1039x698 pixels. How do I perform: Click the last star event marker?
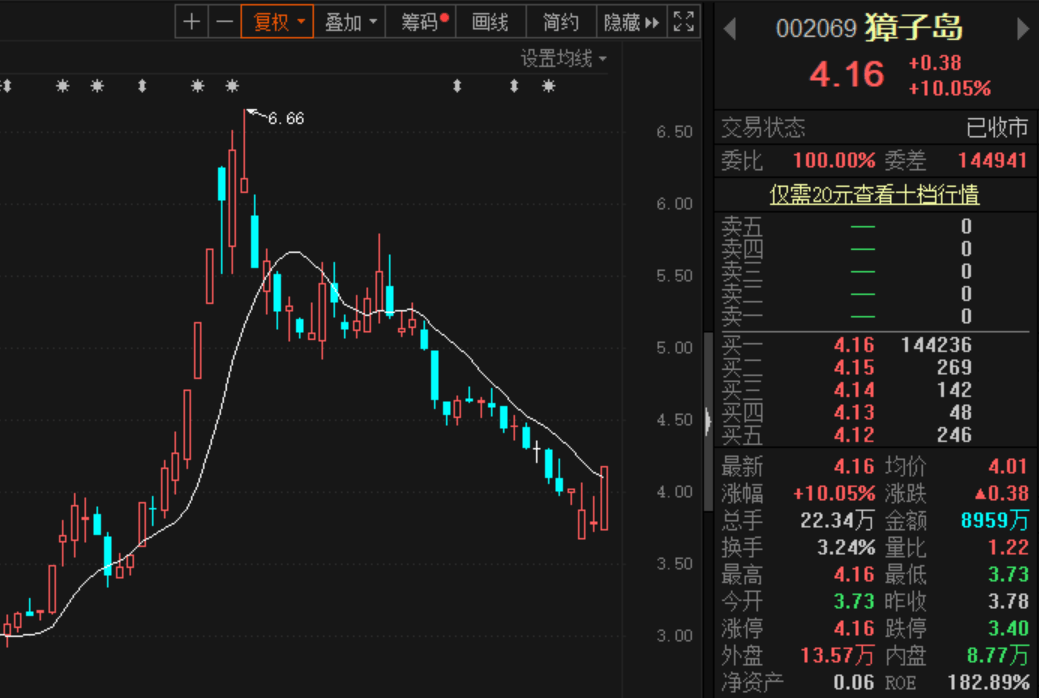[548, 86]
